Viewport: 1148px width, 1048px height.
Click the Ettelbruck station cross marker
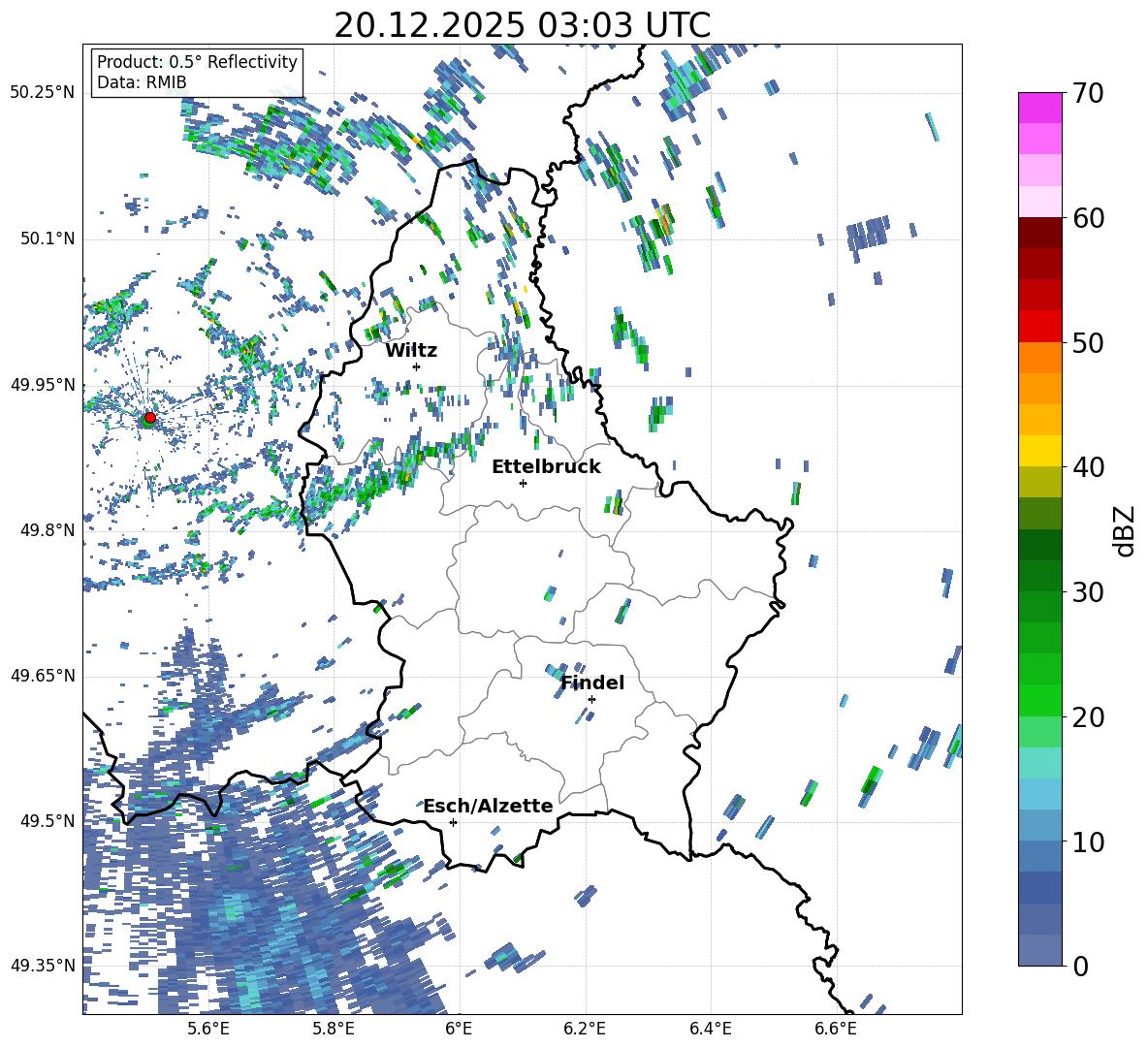(523, 483)
